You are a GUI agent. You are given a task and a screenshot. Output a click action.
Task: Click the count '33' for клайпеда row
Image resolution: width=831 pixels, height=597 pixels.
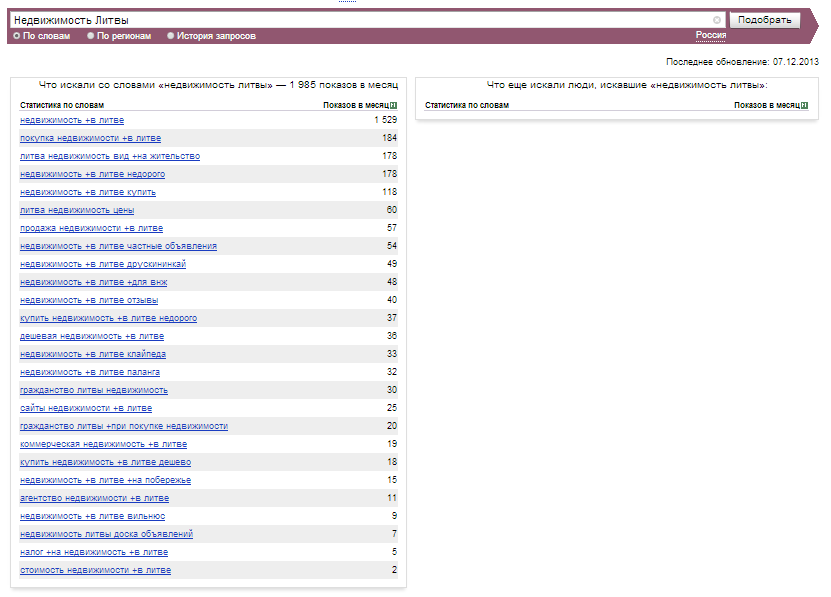click(x=392, y=354)
